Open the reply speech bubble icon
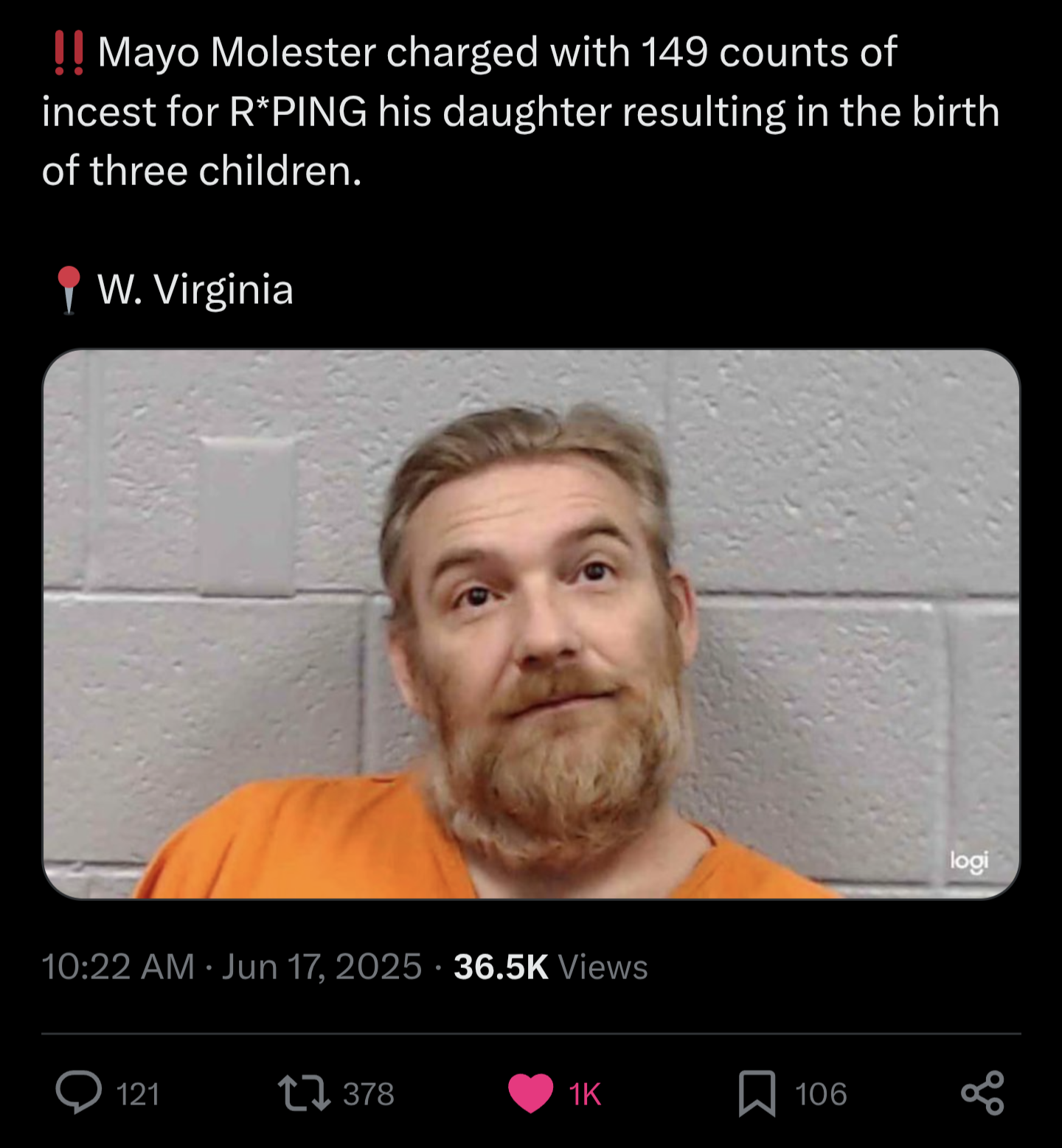The image size is (1062, 1148). tap(79, 1093)
